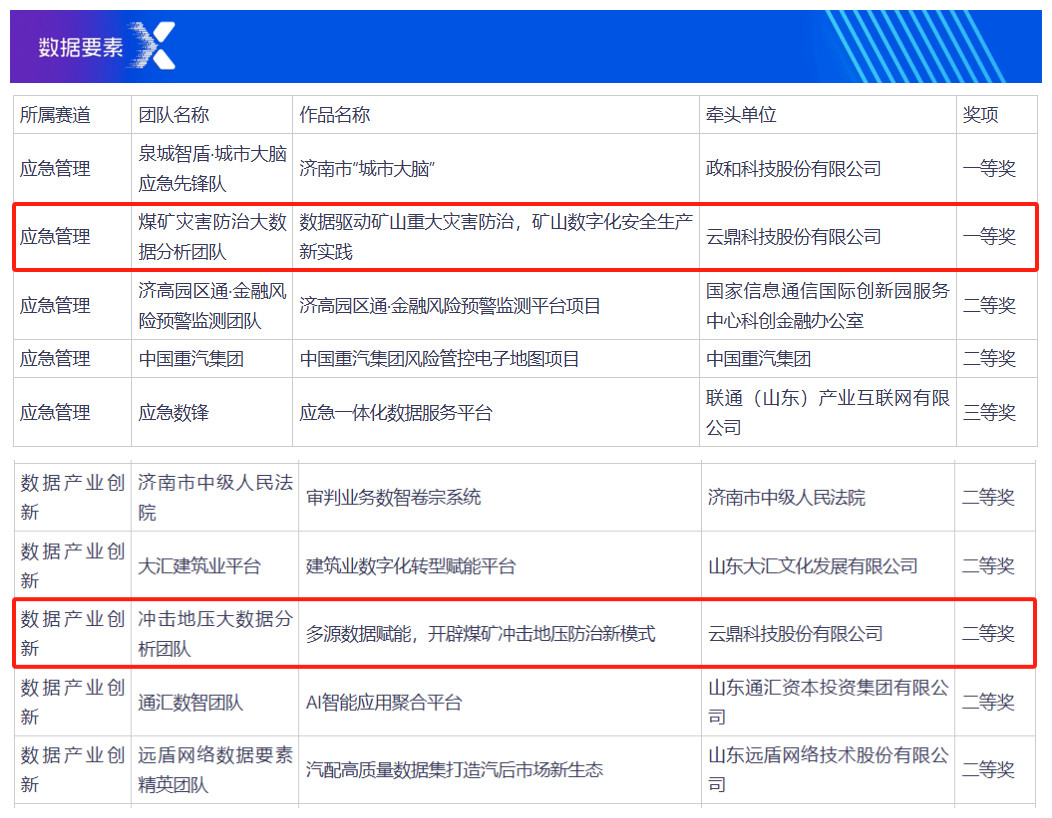
Task: Select the 奖项 column header
Action: pos(980,115)
